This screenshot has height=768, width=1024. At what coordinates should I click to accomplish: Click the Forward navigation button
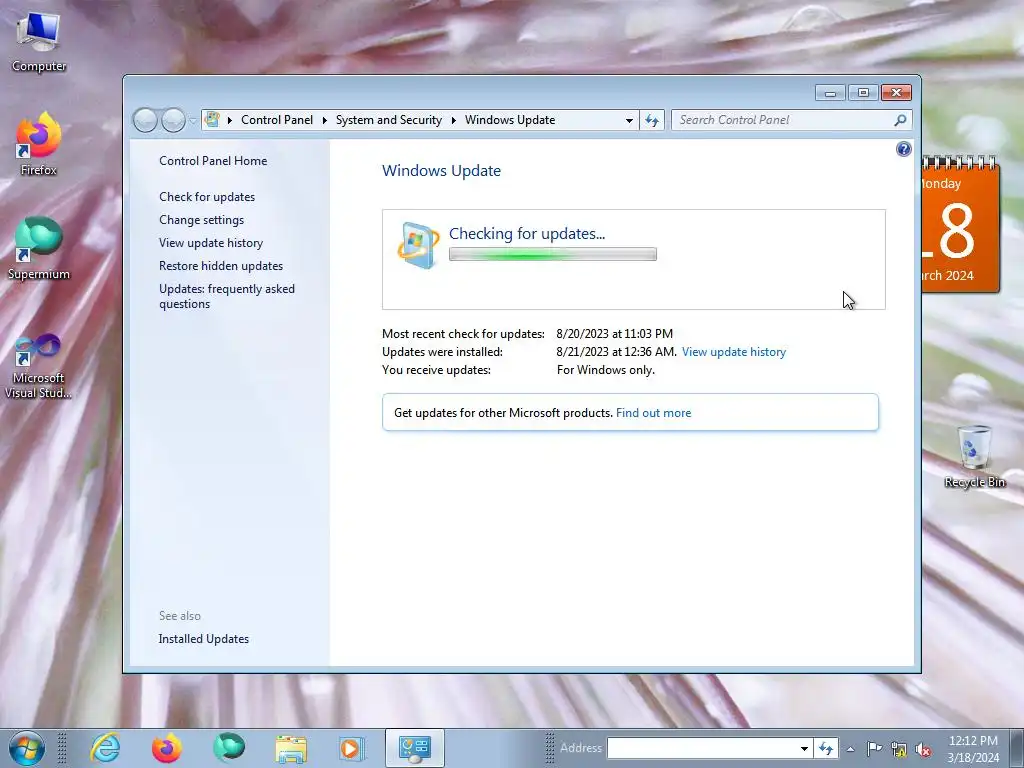pyautogui.click(x=173, y=120)
